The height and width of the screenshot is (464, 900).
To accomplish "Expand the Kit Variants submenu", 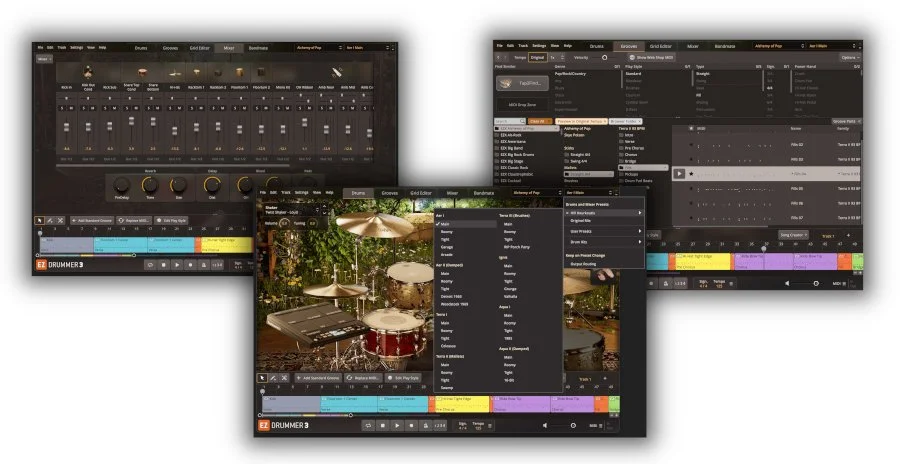I will click(x=603, y=213).
